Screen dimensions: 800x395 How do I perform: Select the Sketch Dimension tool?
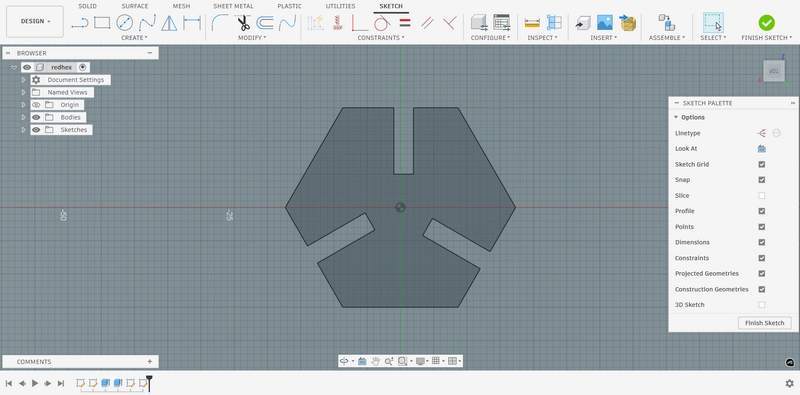(x=192, y=22)
